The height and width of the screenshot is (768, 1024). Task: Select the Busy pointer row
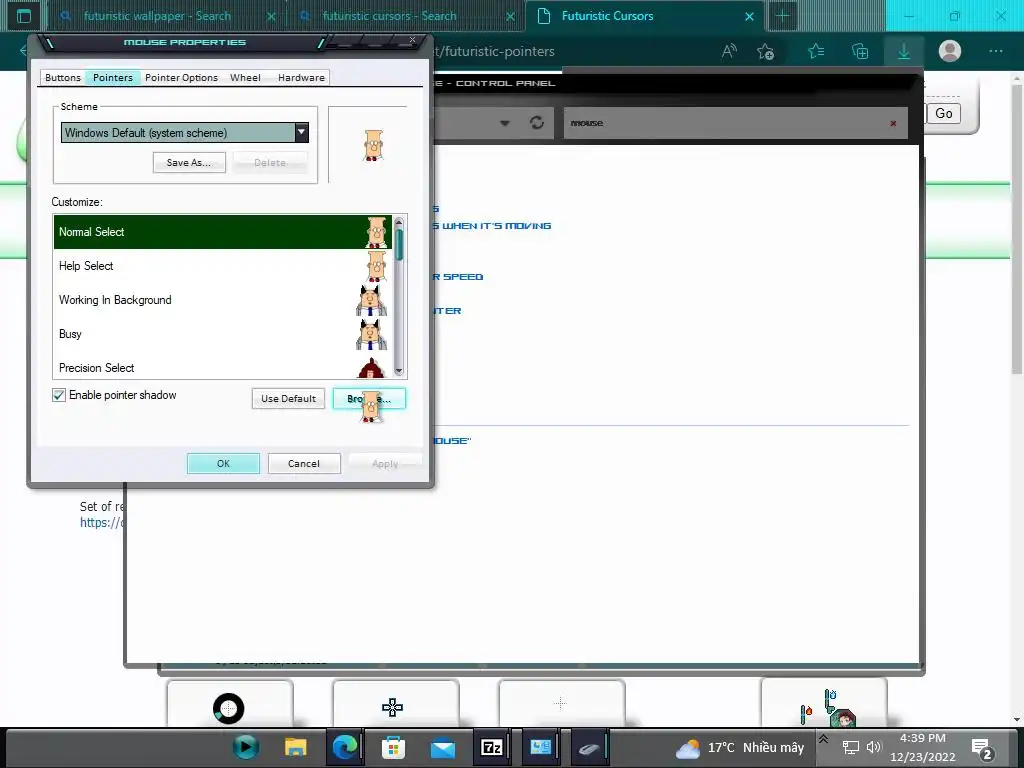pyautogui.click(x=223, y=334)
